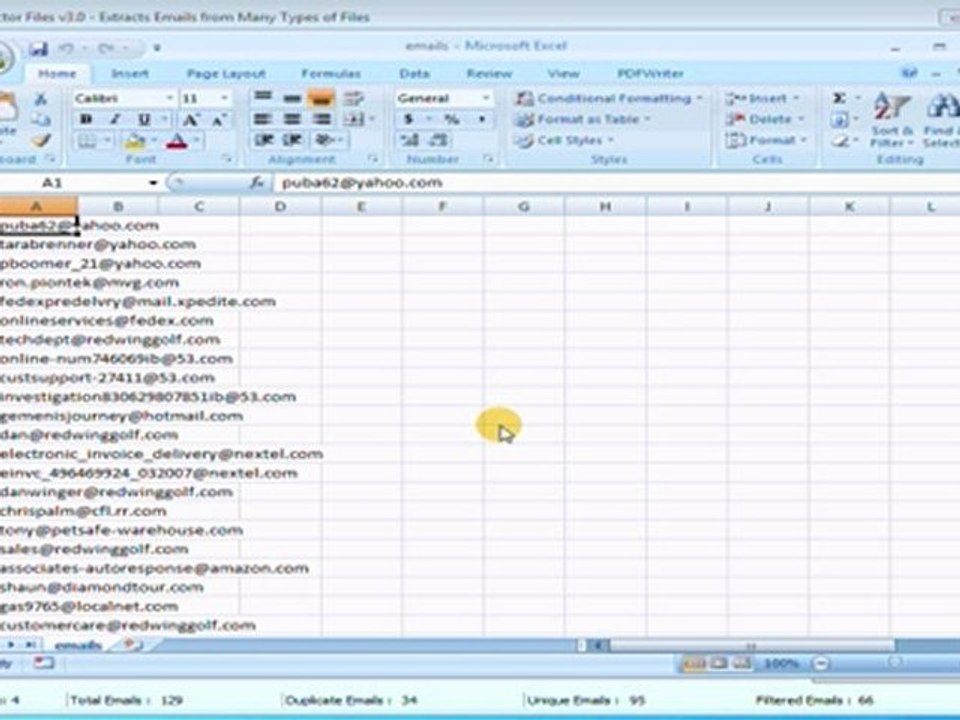Screen dimensions: 960x720
Task: Switch to the Page Layout tab
Action: point(226,73)
